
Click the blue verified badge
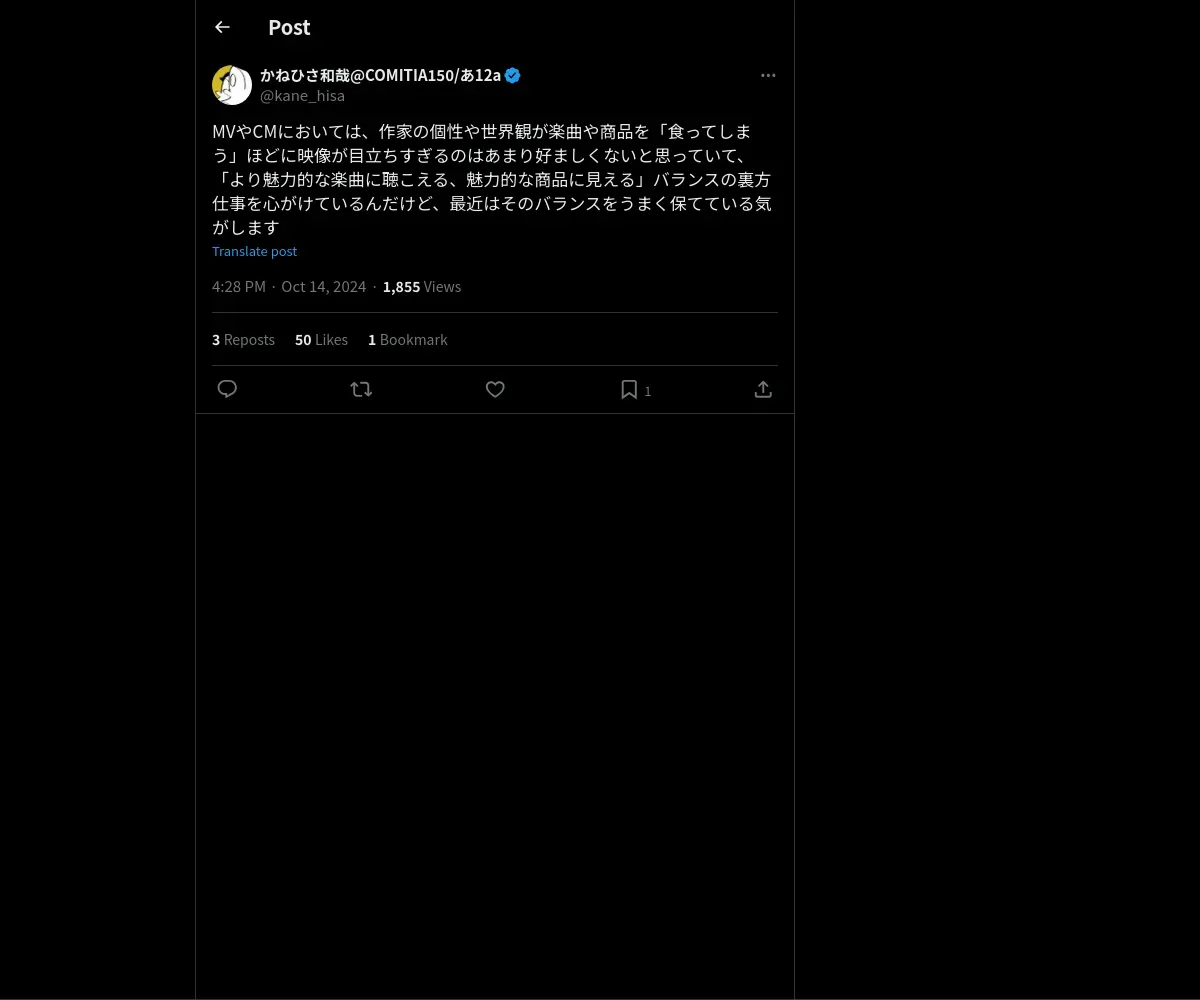(x=512, y=75)
